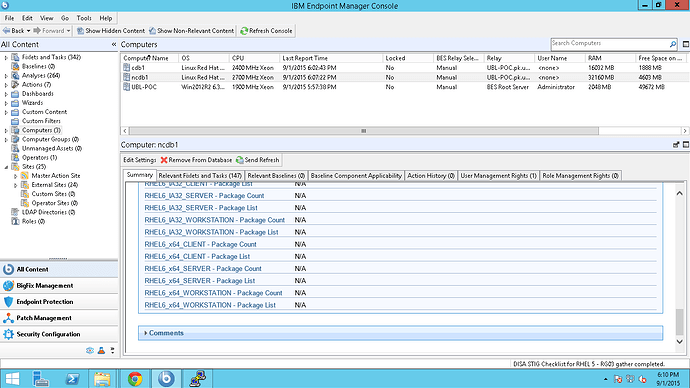Open Chrome from the taskbar
Image resolution: width=690 pixels, height=388 pixels.
pyautogui.click(x=135, y=379)
